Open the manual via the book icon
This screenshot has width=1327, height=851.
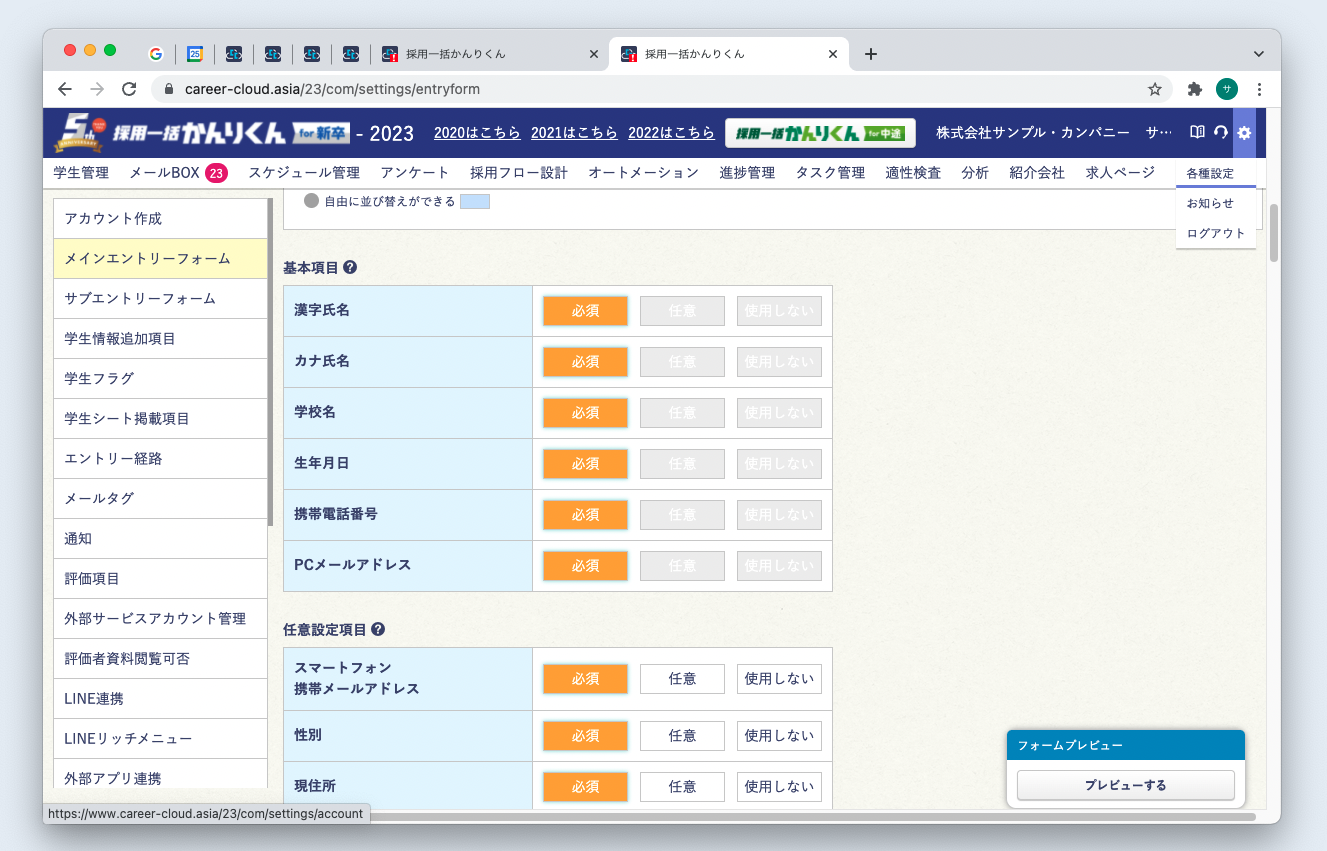[1196, 132]
